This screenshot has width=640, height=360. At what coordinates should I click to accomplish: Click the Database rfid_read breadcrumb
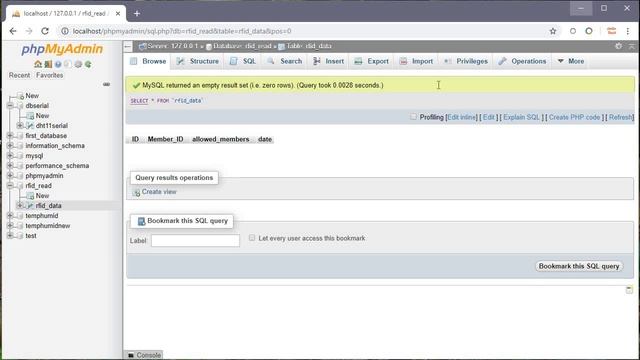[239, 46]
